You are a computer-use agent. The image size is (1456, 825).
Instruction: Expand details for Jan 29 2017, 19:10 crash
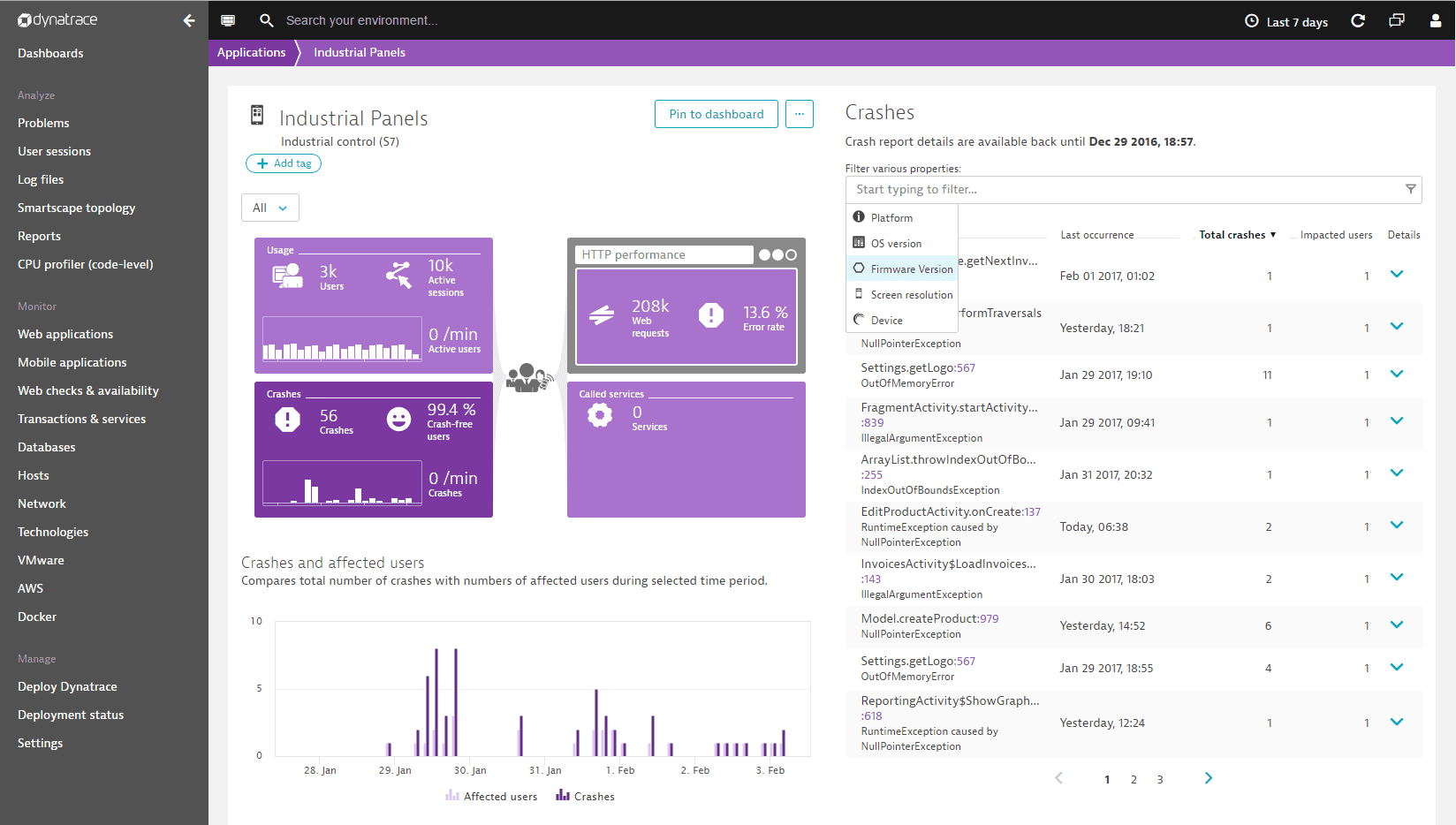coord(1397,375)
